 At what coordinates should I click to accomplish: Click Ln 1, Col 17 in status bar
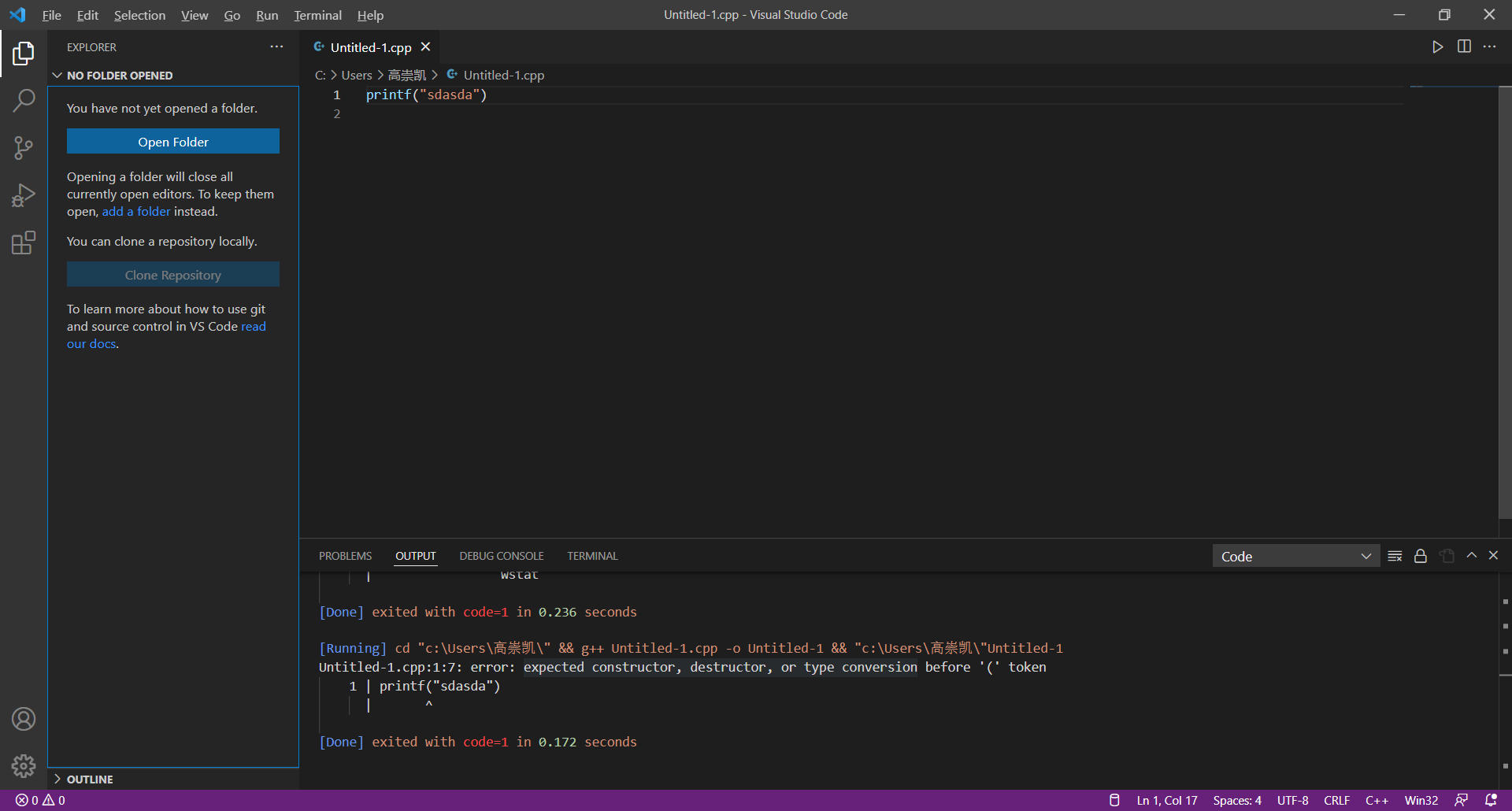pos(1167,800)
